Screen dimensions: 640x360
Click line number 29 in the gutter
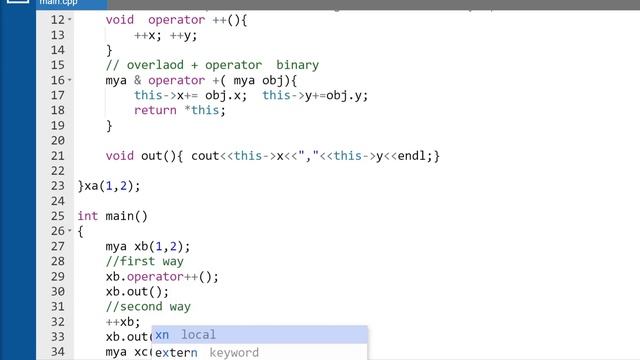coord(58,276)
